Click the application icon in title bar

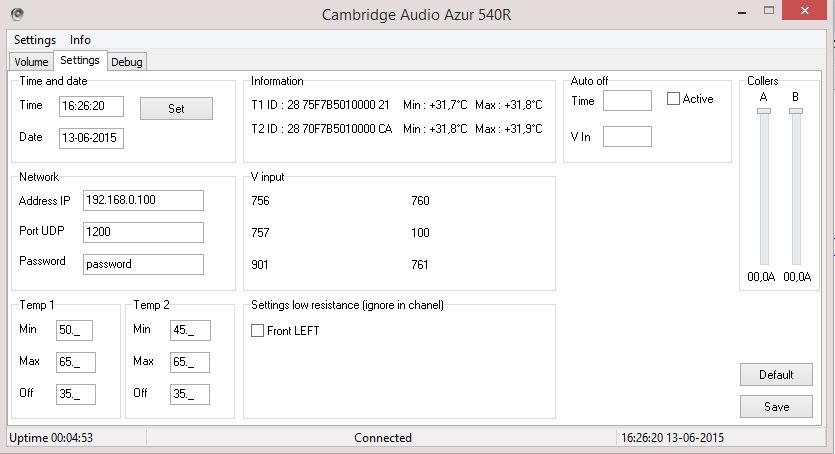pos(17,14)
